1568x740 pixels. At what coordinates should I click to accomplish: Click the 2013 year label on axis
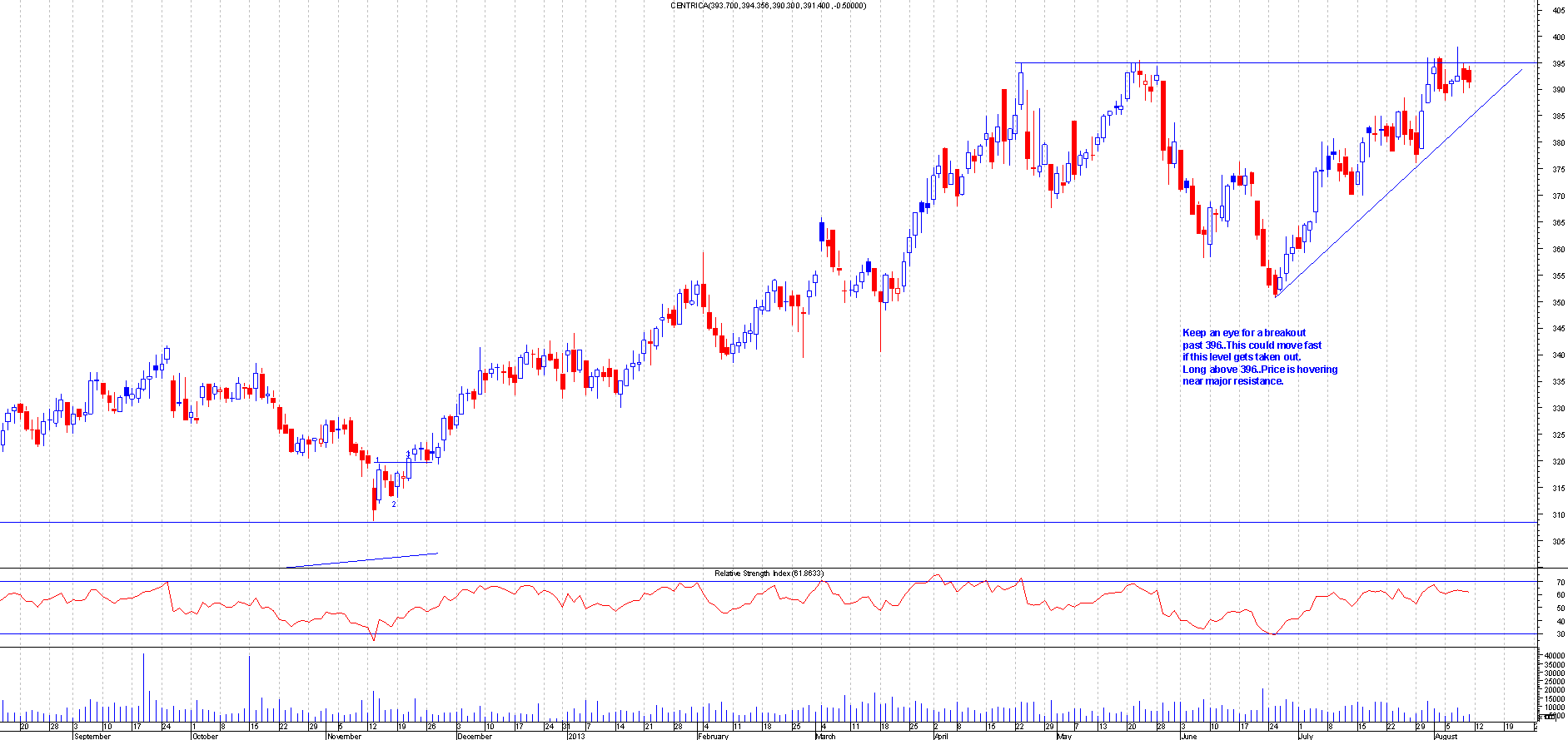coord(576,736)
